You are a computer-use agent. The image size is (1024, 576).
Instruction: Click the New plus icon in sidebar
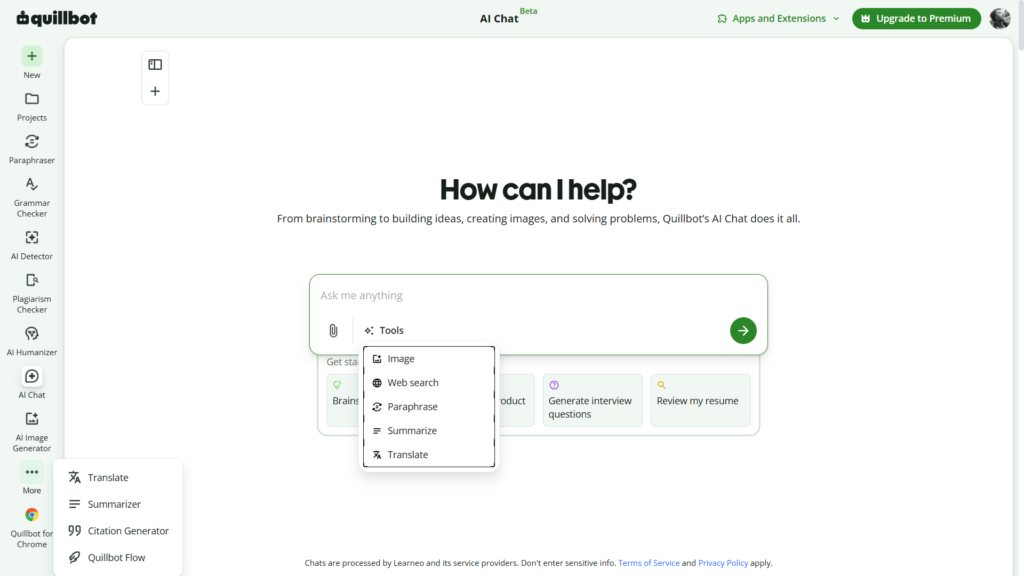[x=31, y=56]
